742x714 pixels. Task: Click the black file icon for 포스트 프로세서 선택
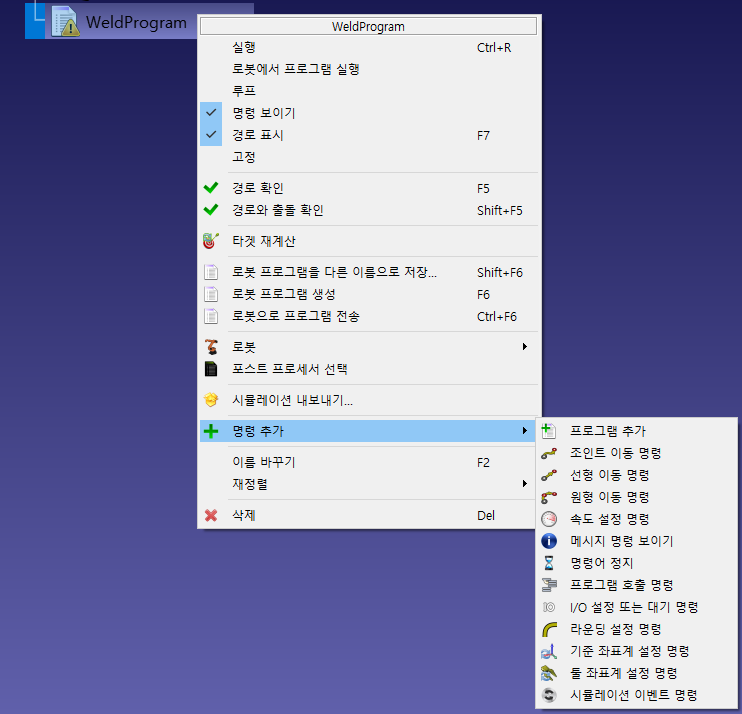coord(211,369)
